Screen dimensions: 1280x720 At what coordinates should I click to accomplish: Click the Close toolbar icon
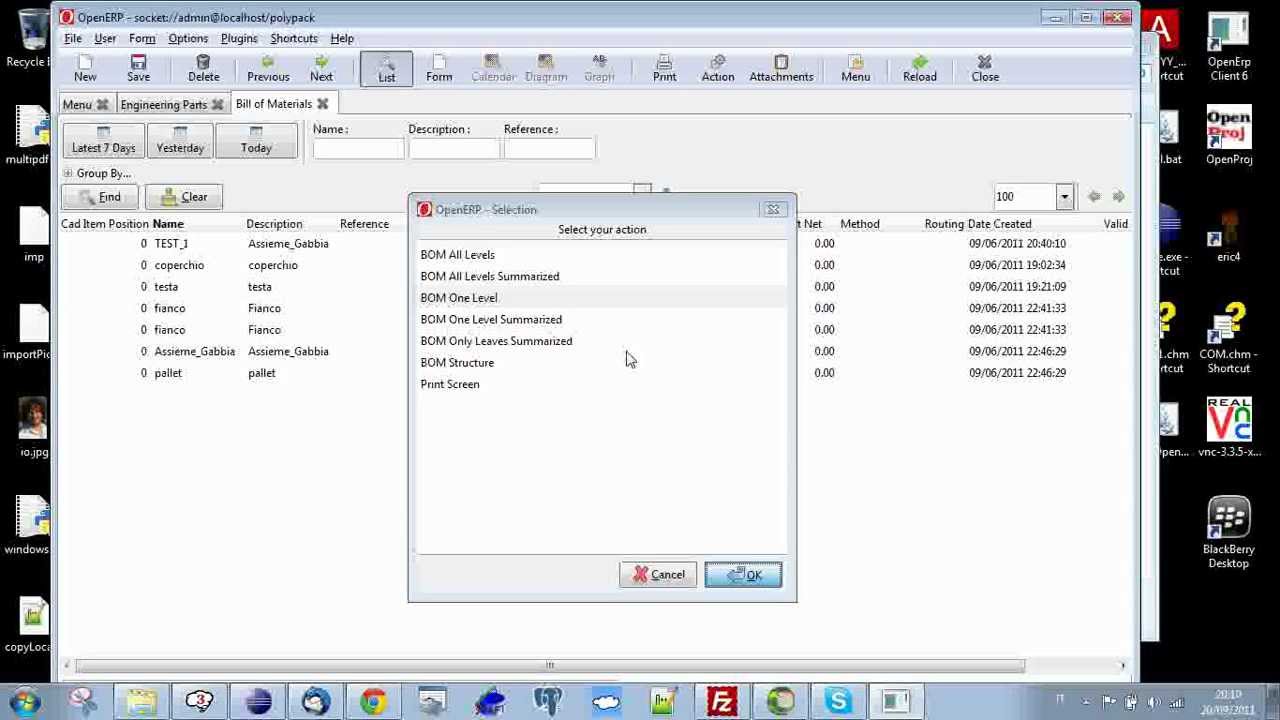(x=985, y=68)
